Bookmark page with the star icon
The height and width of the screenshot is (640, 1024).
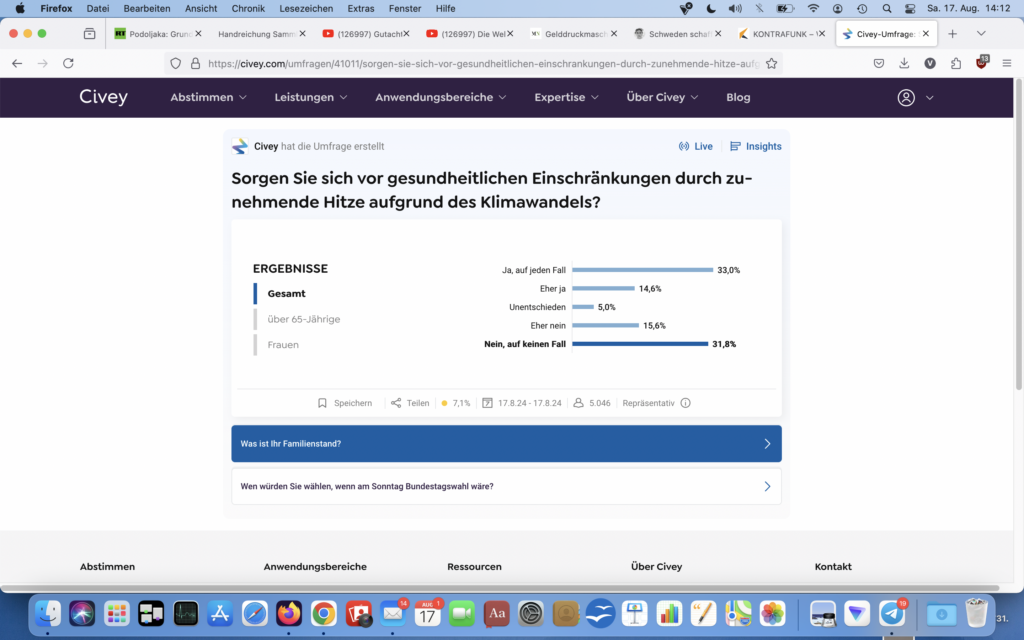tap(771, 63)
